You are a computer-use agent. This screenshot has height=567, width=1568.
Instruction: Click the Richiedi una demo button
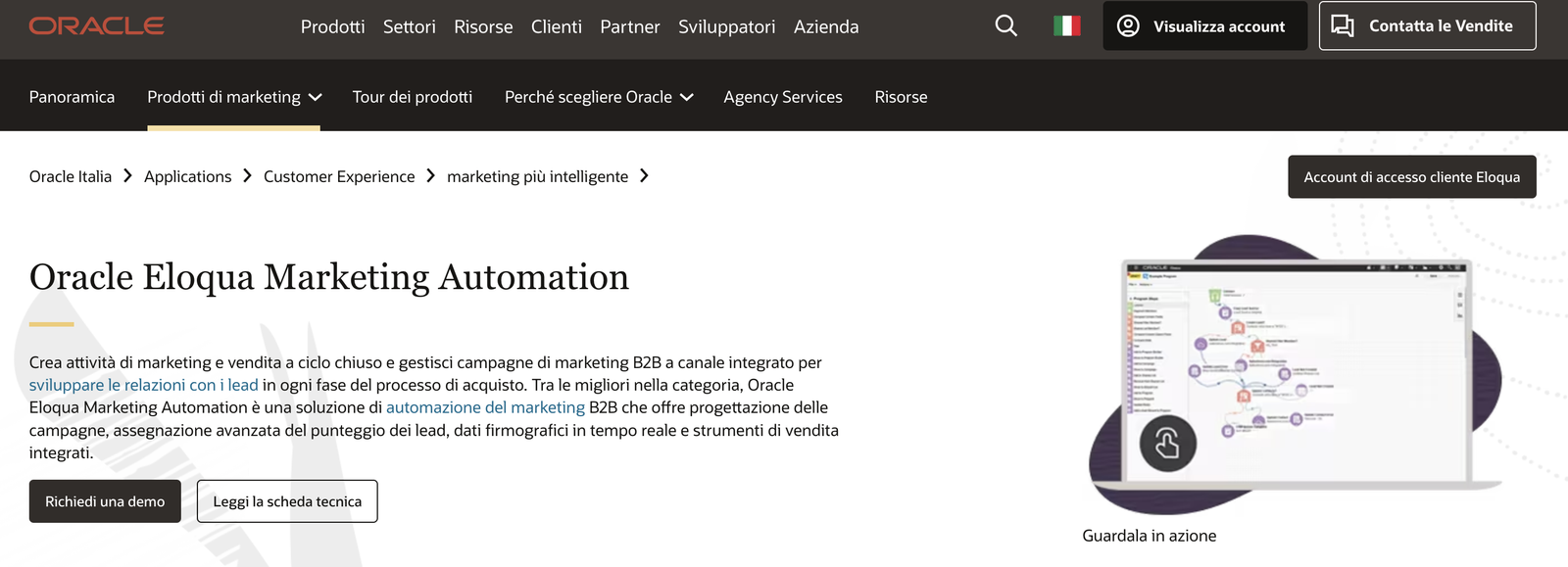(105, 501)
